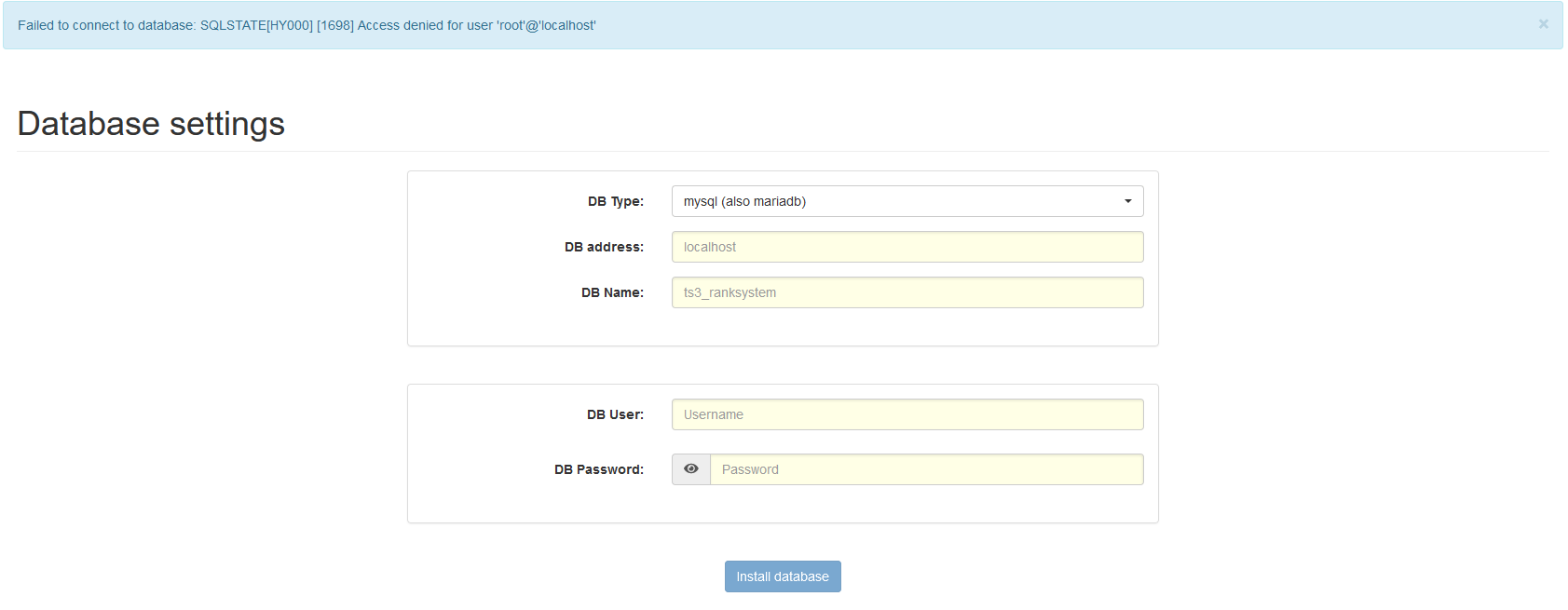The width and height of the screenshot is (1568, 610).
Task: Click the 'Failed to connect to database' text
Action: (x=106, y=25)
